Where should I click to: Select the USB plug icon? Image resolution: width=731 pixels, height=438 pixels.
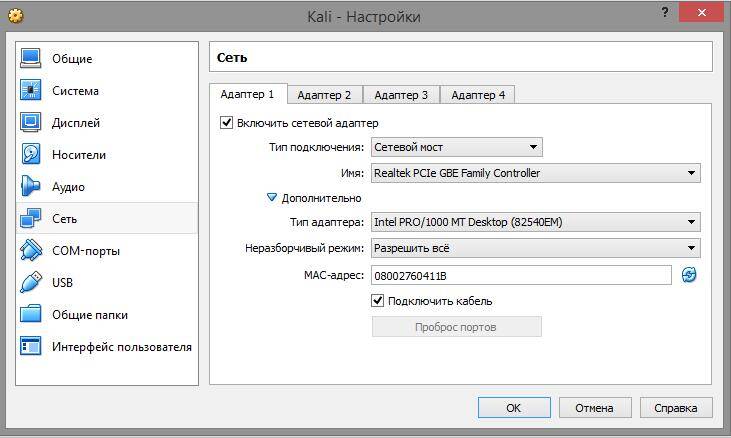point(30,282)
